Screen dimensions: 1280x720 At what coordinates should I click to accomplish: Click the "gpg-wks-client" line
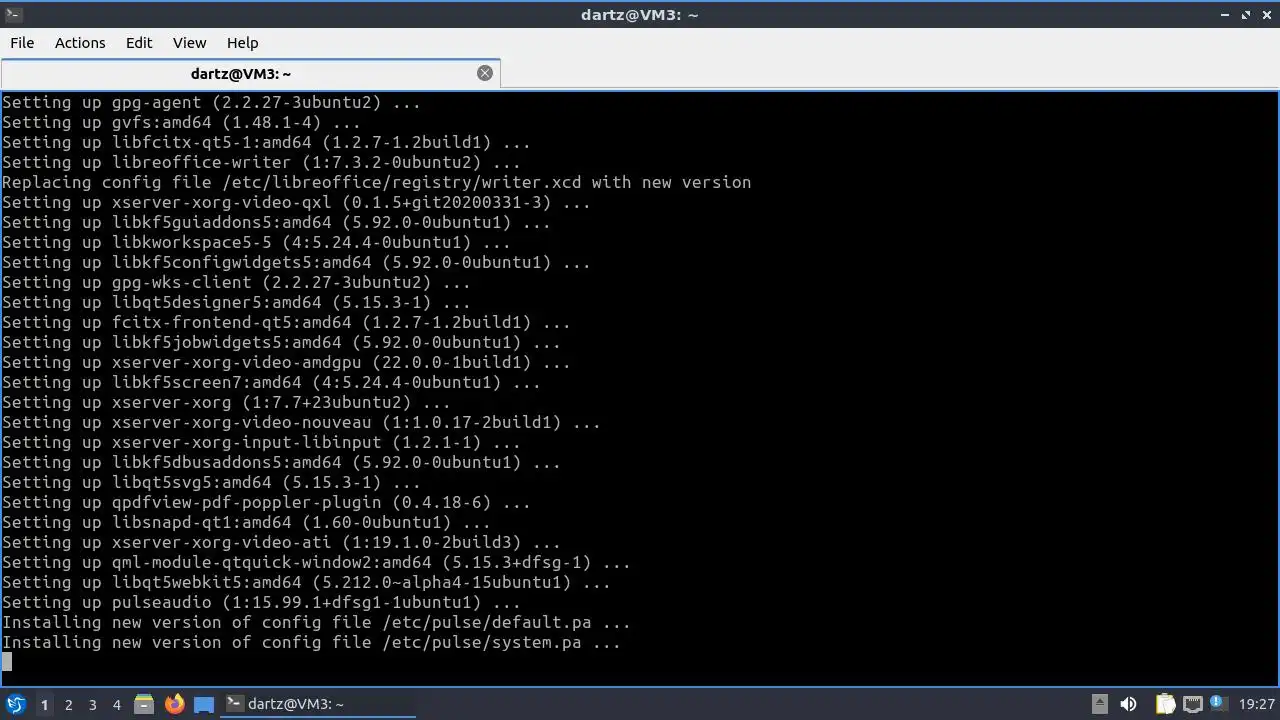click(x=237, y=282)
